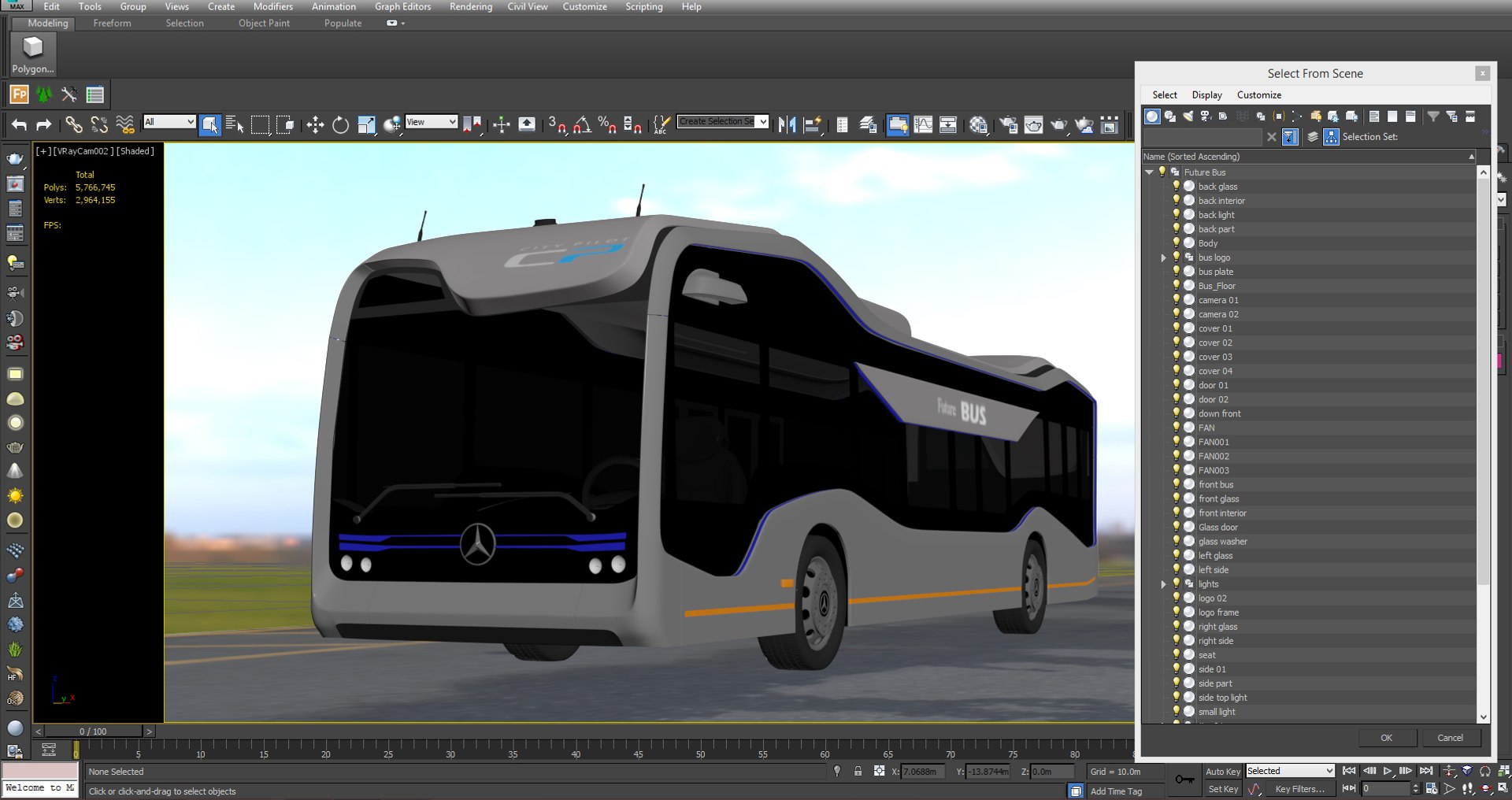Open the Material Editor icon
Image resolution: width=1512 pixels, height=800 pixels.
(978, 124)
